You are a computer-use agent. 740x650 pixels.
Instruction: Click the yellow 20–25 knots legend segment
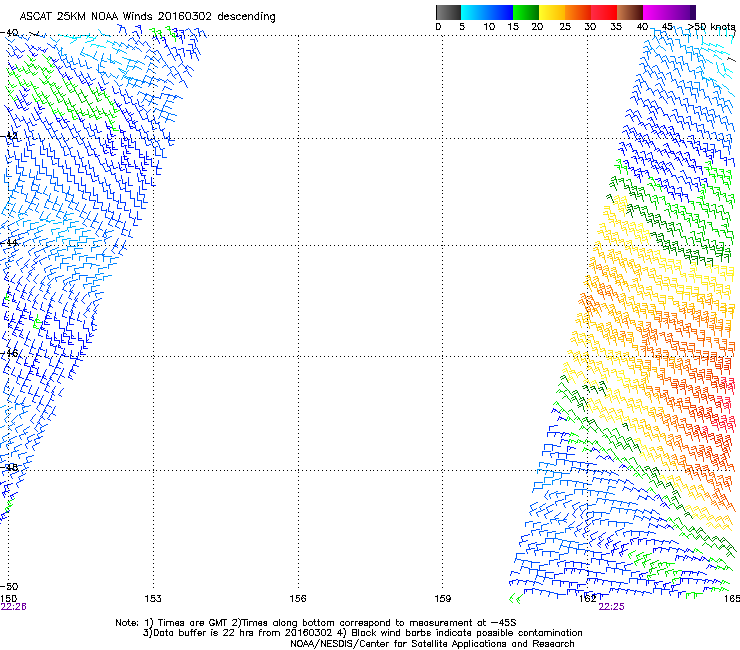[x=552, y=12]
